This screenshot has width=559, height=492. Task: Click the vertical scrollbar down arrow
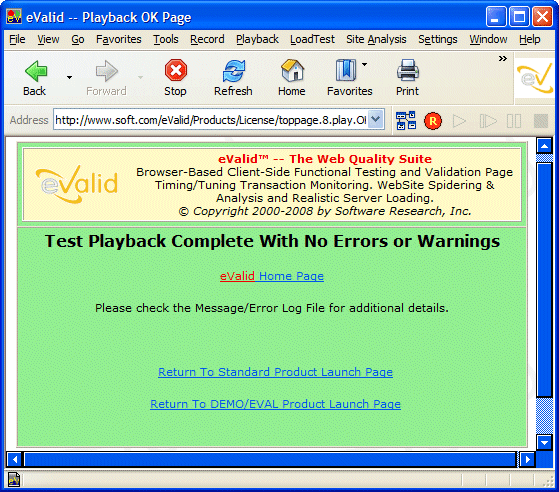click(x=544, y=442)
